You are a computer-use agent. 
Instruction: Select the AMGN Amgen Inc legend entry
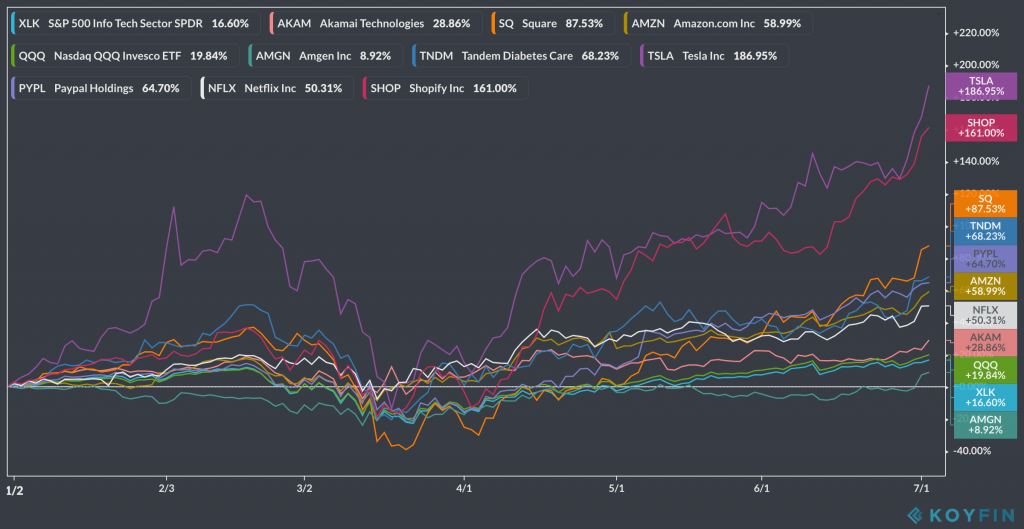coord(328,56)
